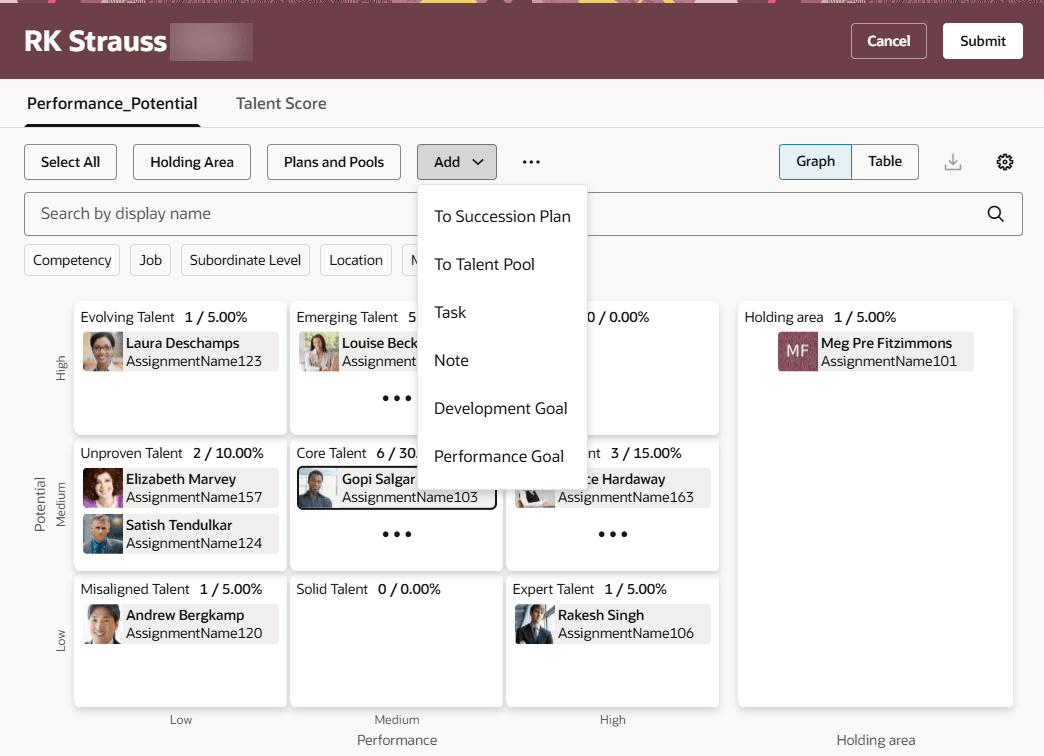
Task: Switch to Table view
Action: point(885,161)
